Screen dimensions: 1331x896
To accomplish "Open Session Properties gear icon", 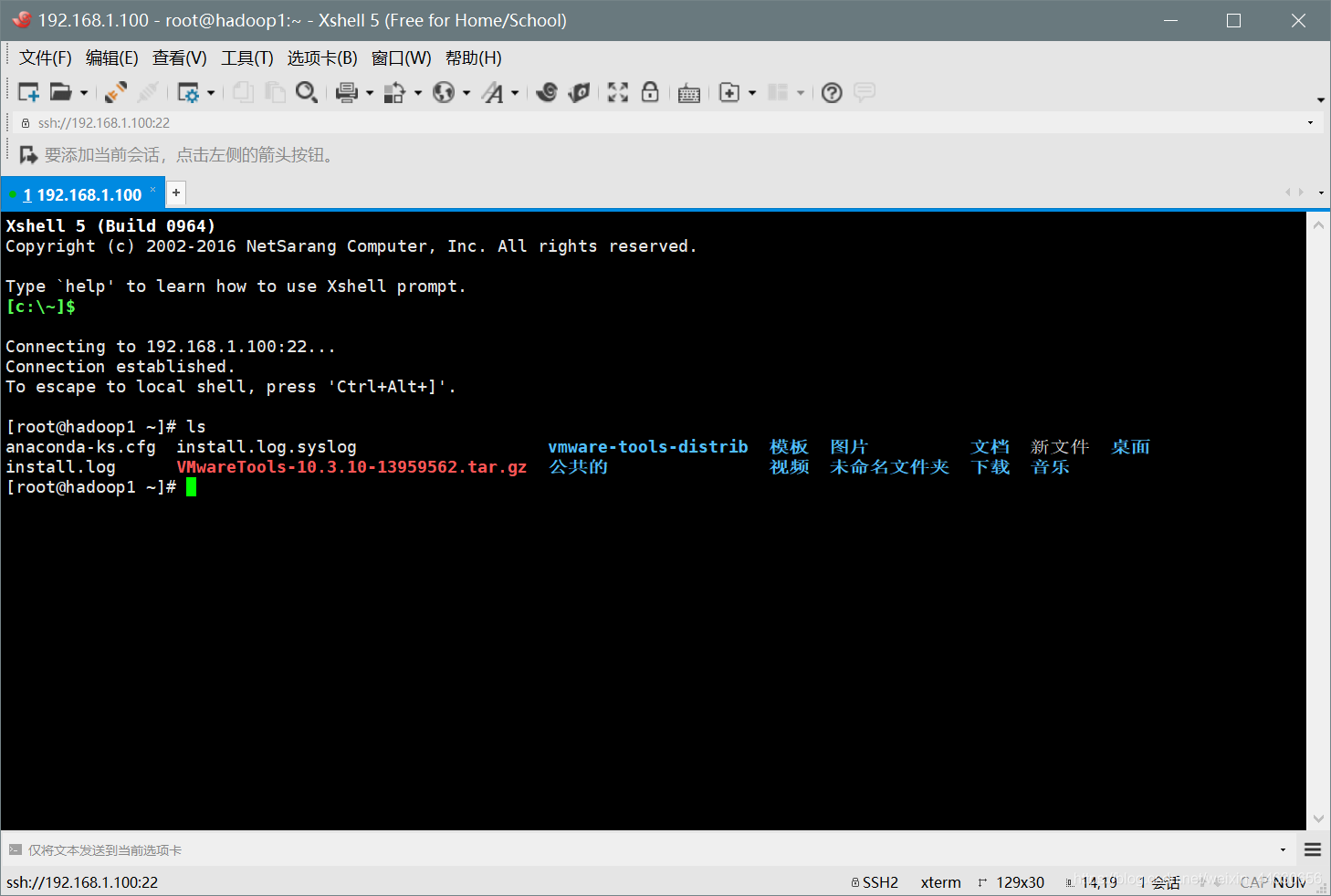I will pyautogui.click(x=188, y=92).
